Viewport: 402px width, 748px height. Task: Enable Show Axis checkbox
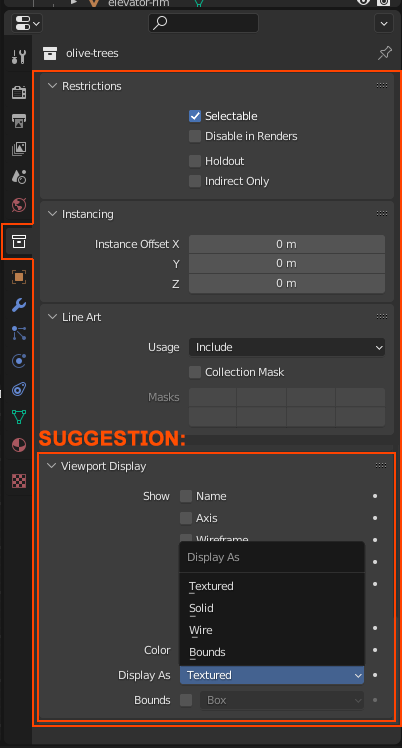(186, 518)
